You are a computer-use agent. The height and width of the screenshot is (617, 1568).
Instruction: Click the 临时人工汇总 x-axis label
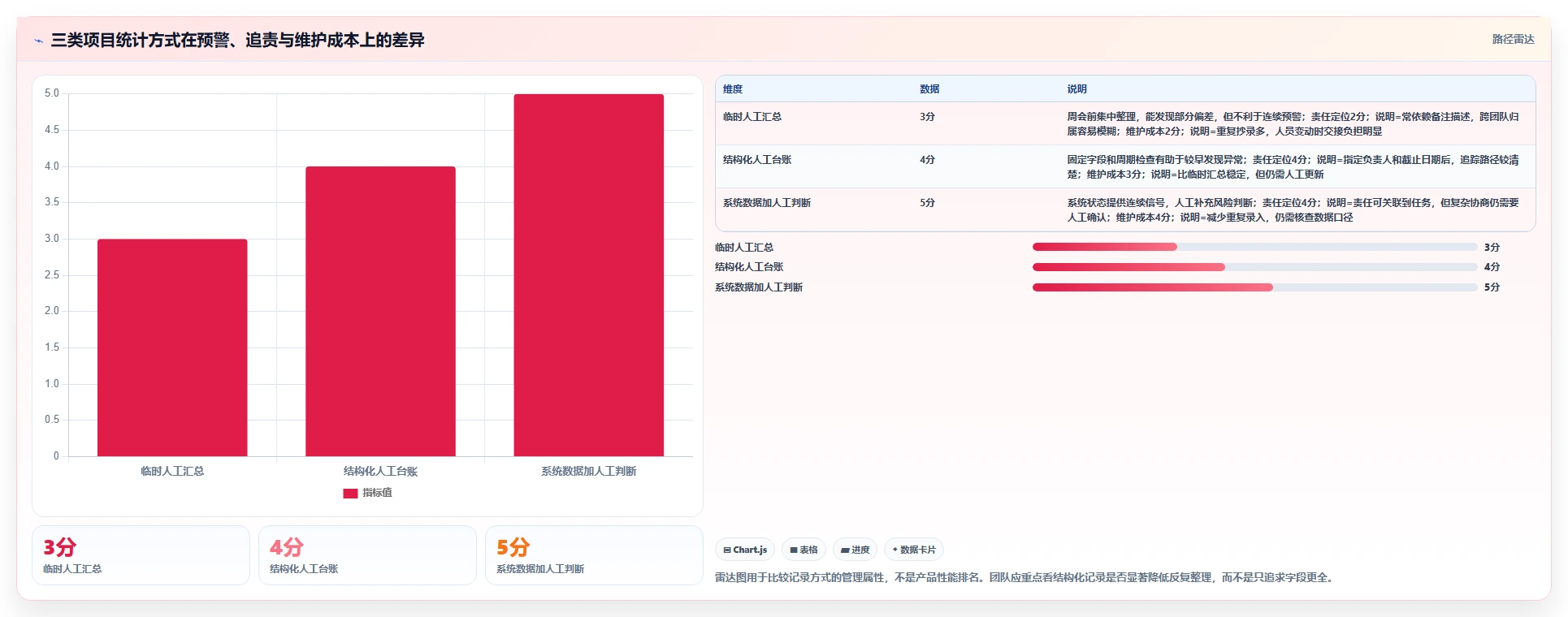pyautogui.click(x=172, y=471)
